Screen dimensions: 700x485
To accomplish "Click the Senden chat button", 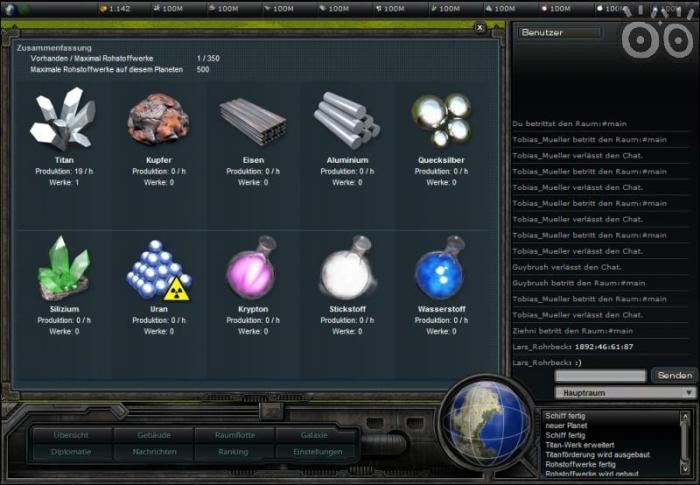I will (675, 376).
